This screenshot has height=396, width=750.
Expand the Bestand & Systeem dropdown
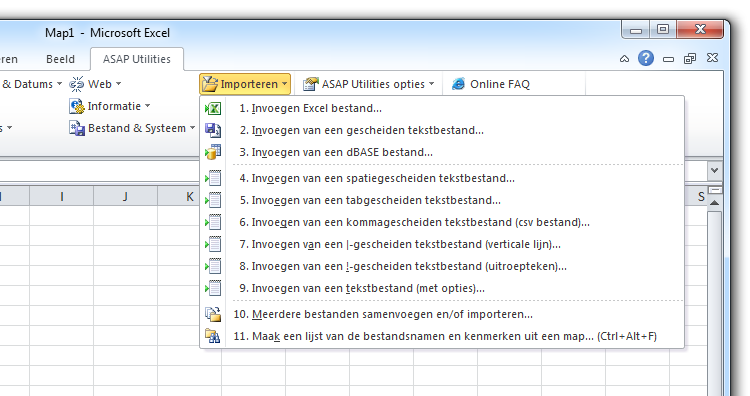point(192,128)
